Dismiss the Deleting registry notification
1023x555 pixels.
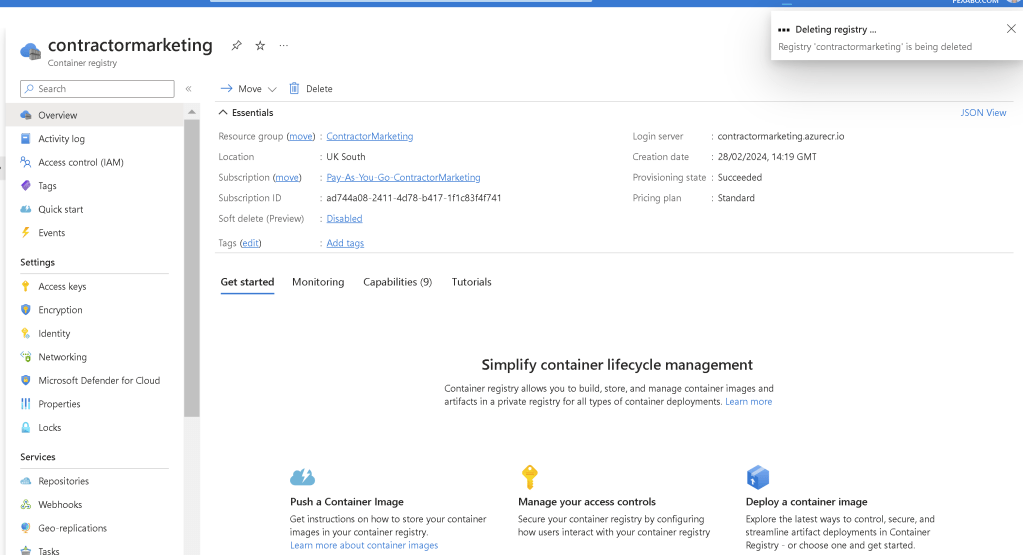[1011, 29]
